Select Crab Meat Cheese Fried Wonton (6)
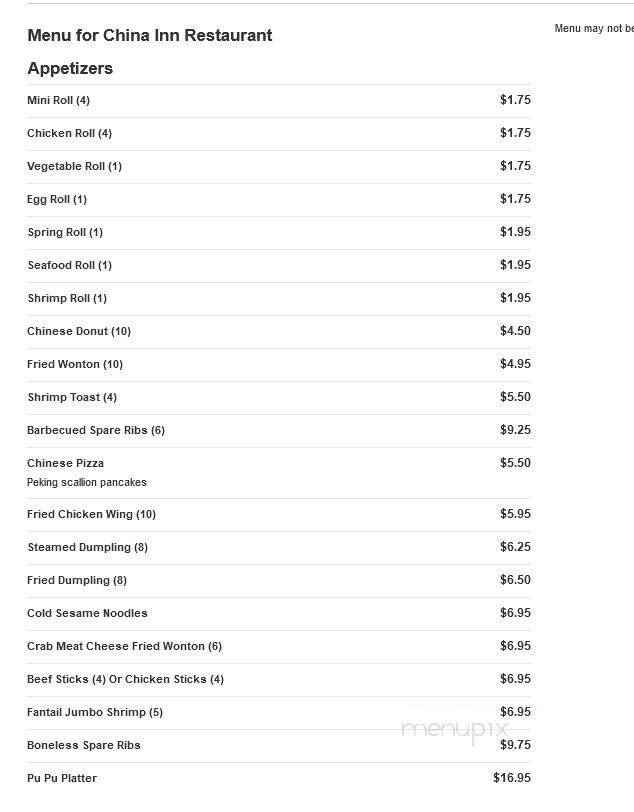The width and height of the screenshot is (634, 812). tap(124, 646)
